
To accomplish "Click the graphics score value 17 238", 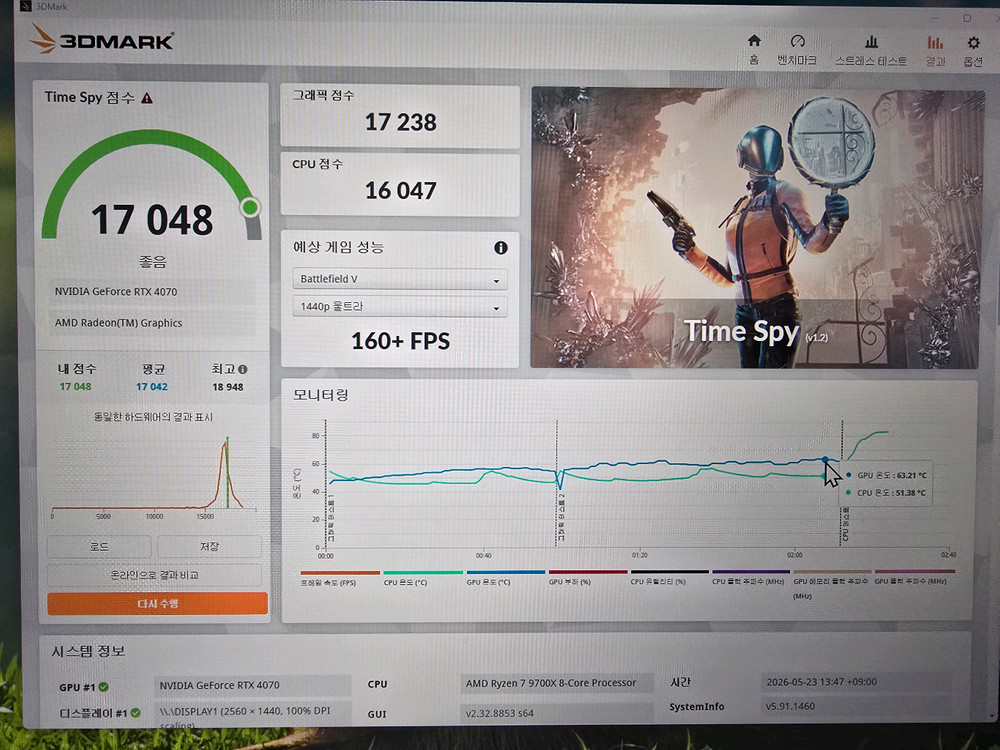I will tap(401, 122).
